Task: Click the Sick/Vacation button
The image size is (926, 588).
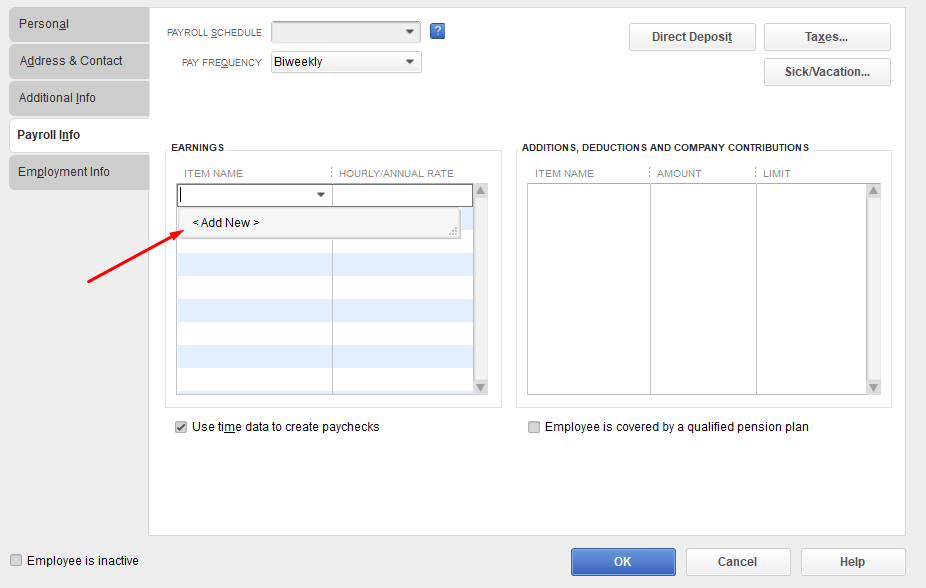Action: [827, 72]
